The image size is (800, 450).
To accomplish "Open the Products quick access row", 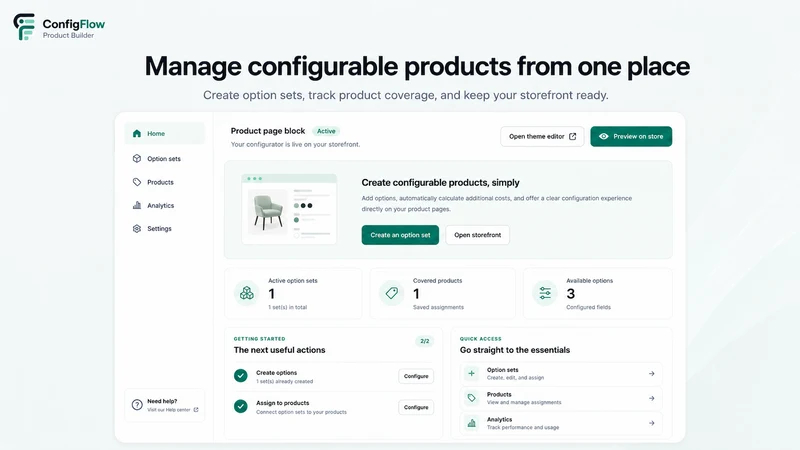I will [x=561, y=398].
